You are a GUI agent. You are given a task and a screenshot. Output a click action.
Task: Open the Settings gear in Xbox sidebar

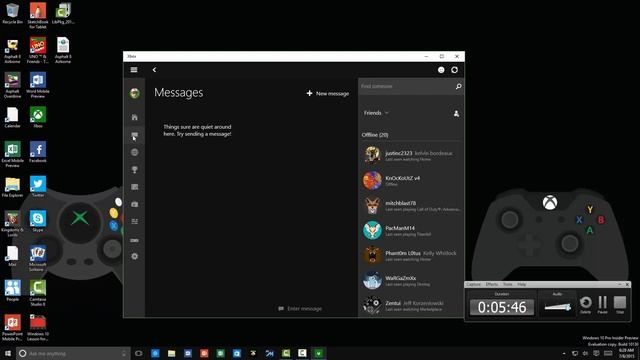point(135,256)
